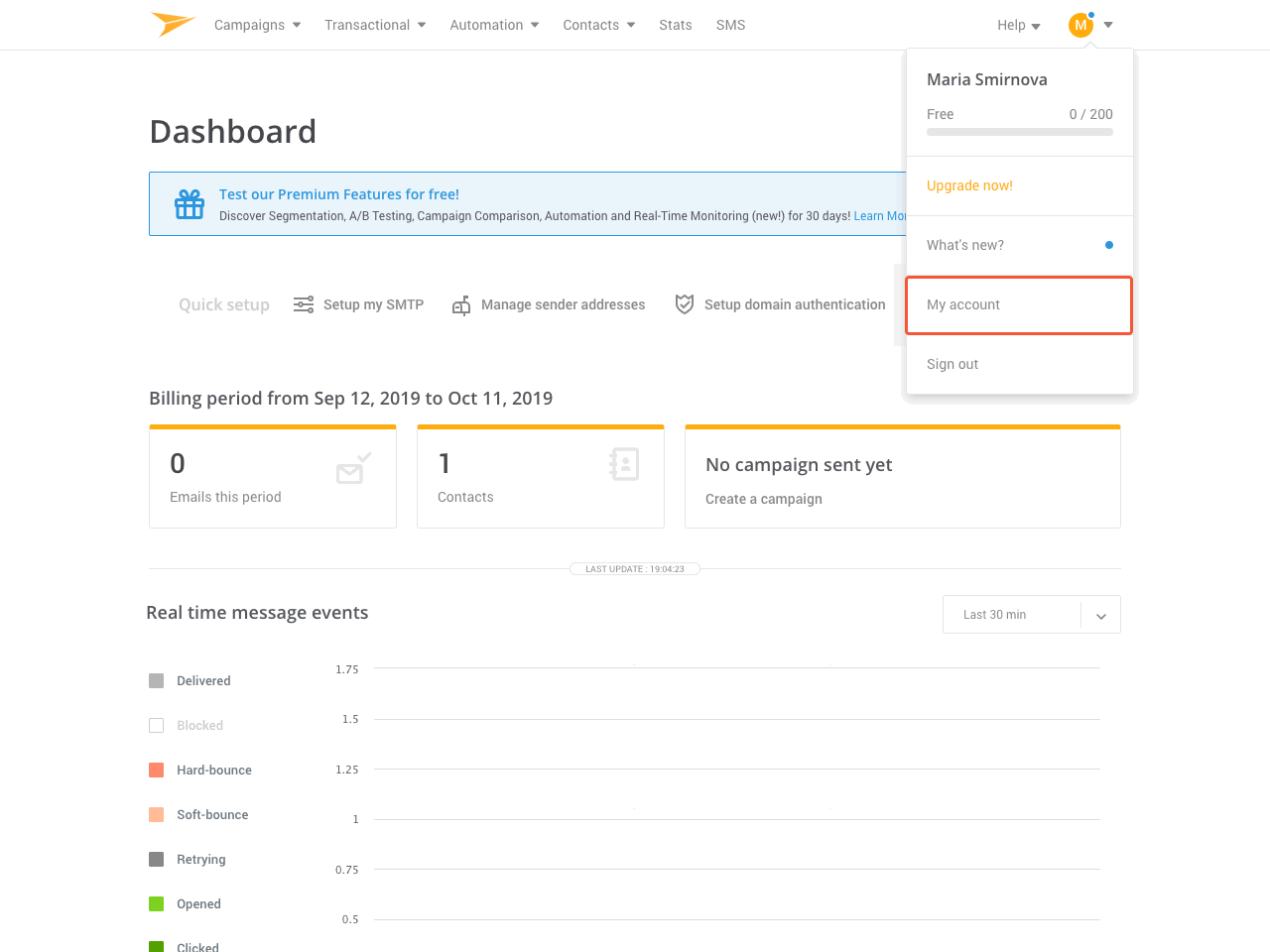Toggle the Hard-bounce legend checkbox
1270x952 pixels.
point(156,770)
